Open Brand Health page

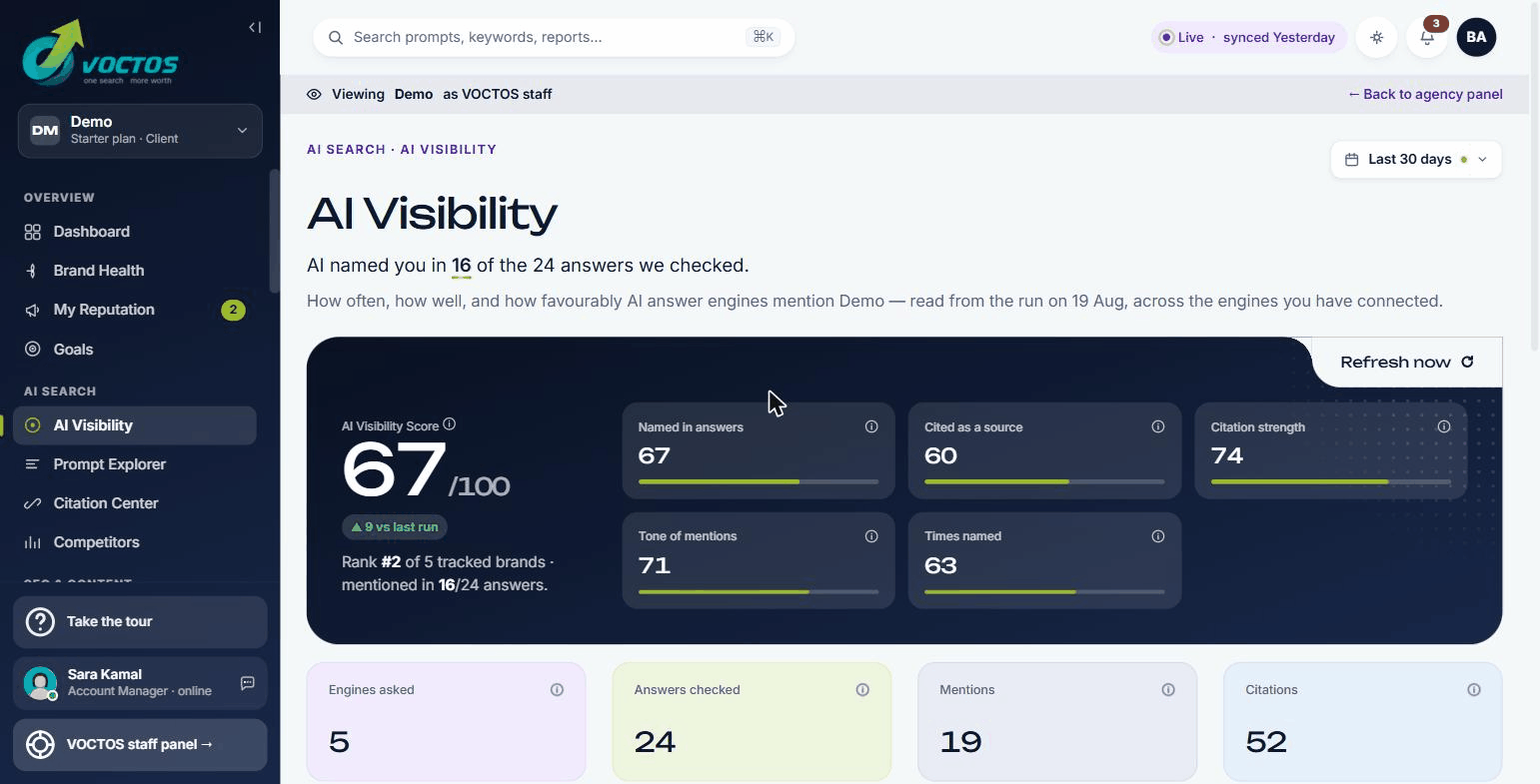(x=135, y=271)
